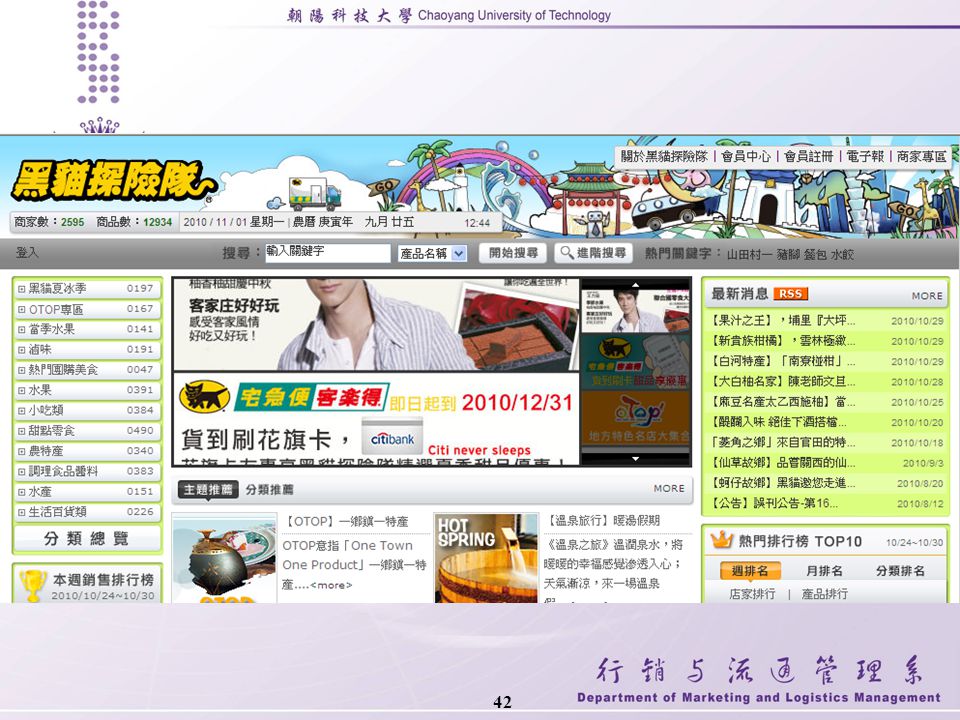Screen dimensions: 960x720
Task: Click the citibank card logo
Action: (x=392, y=436)
